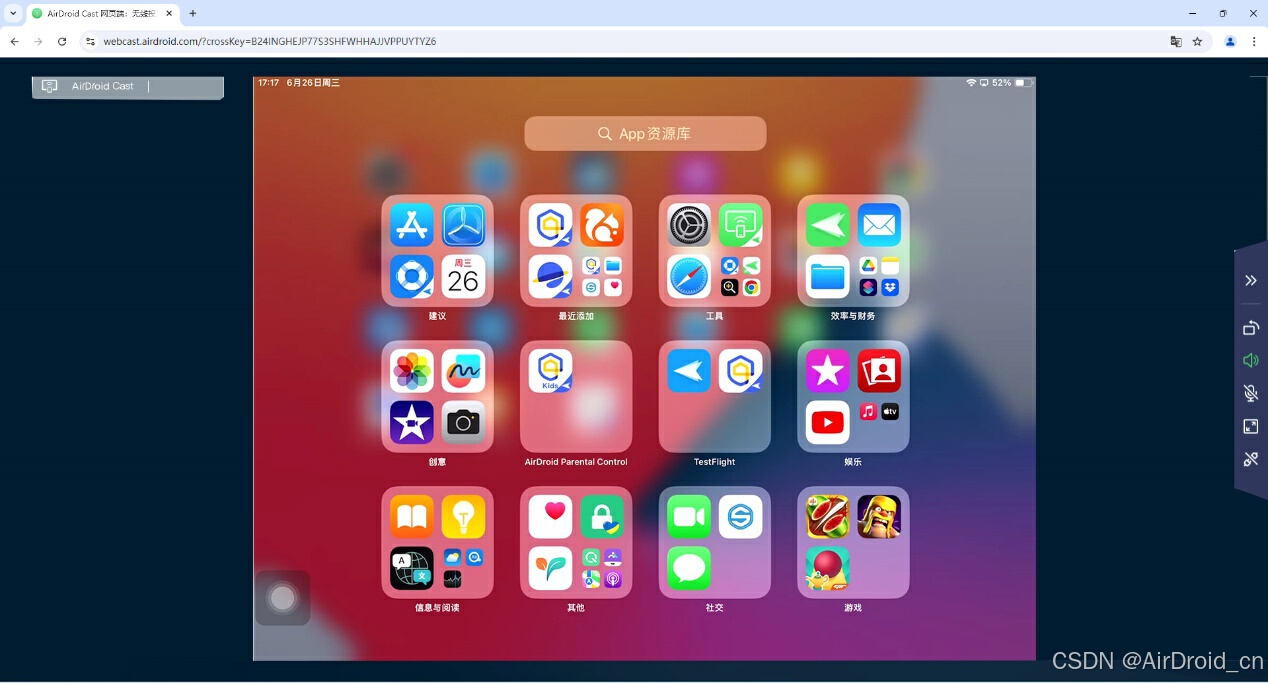
Task: Open the blue three-blade propeller app
Action: point(463,225)
